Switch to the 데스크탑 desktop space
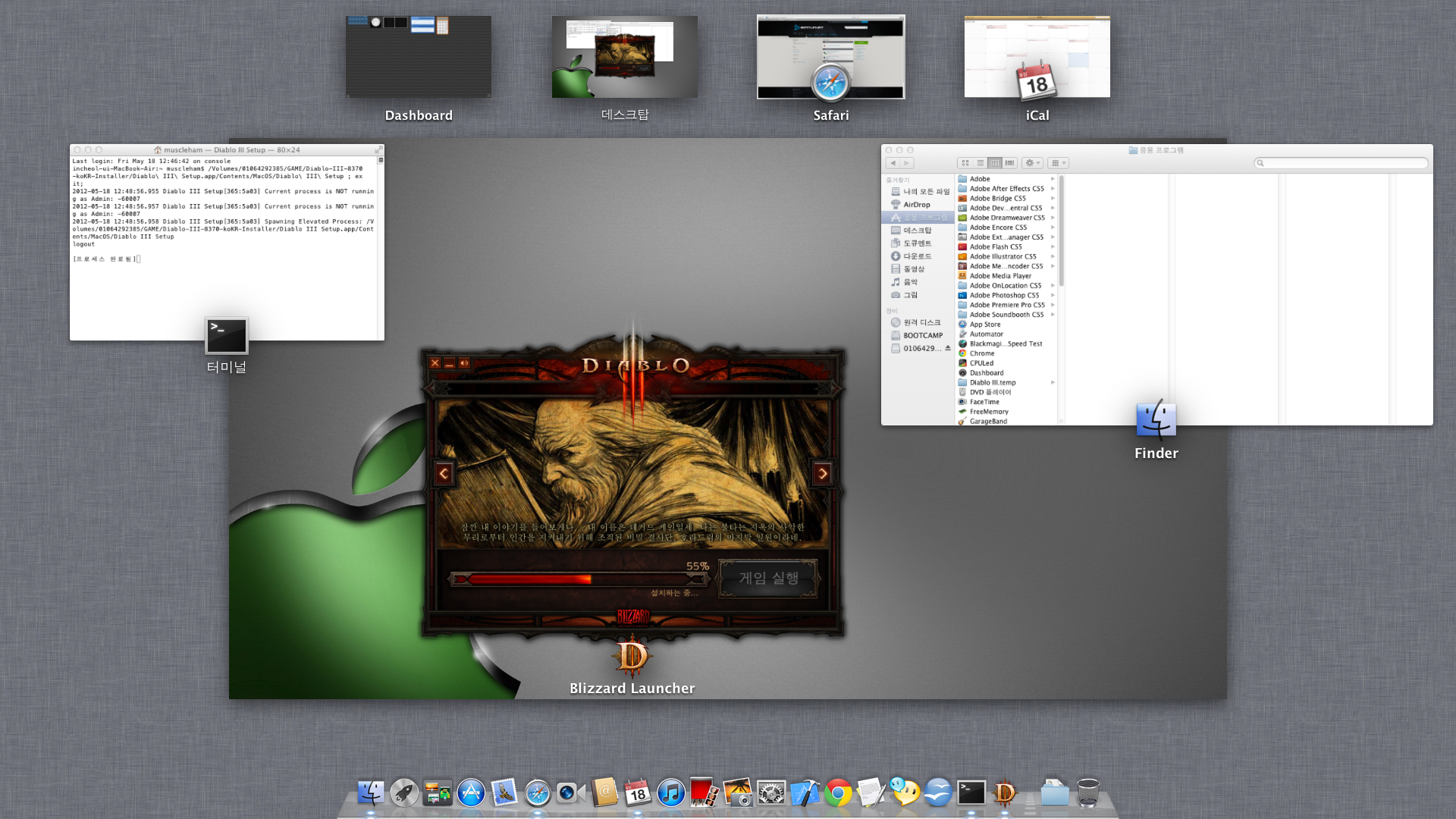 pyautogui.click(x=625, y=57)
